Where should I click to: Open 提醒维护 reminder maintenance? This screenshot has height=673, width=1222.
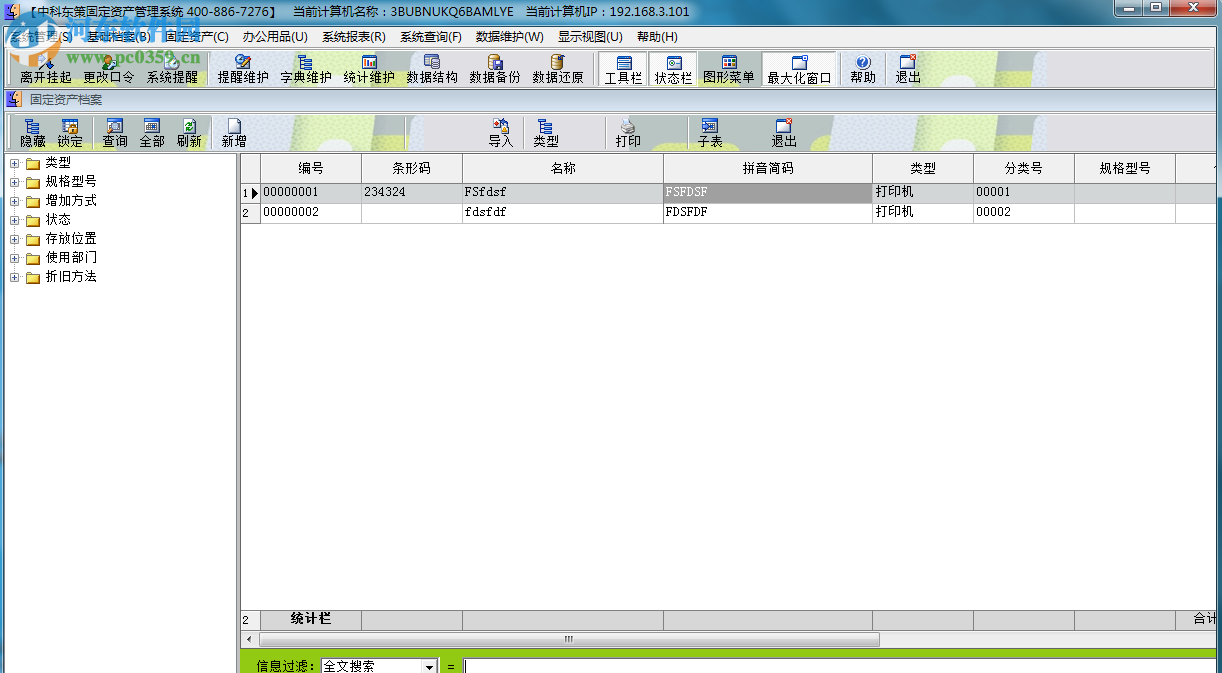coord(243,69)
